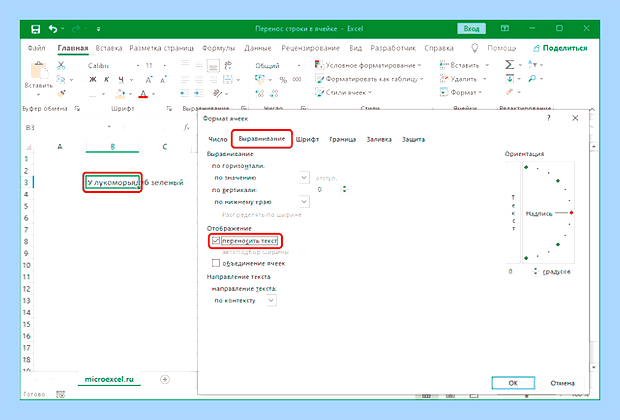Select the Граница tab in dialog
This screenshot has width=620, height=420.
coord(342,139)
